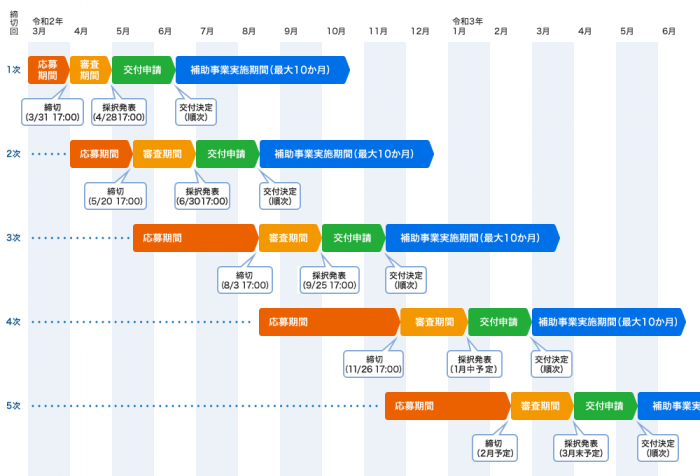The image size is (700, 476).
Task: Click the 11月 month header
Action: [377, 32]
